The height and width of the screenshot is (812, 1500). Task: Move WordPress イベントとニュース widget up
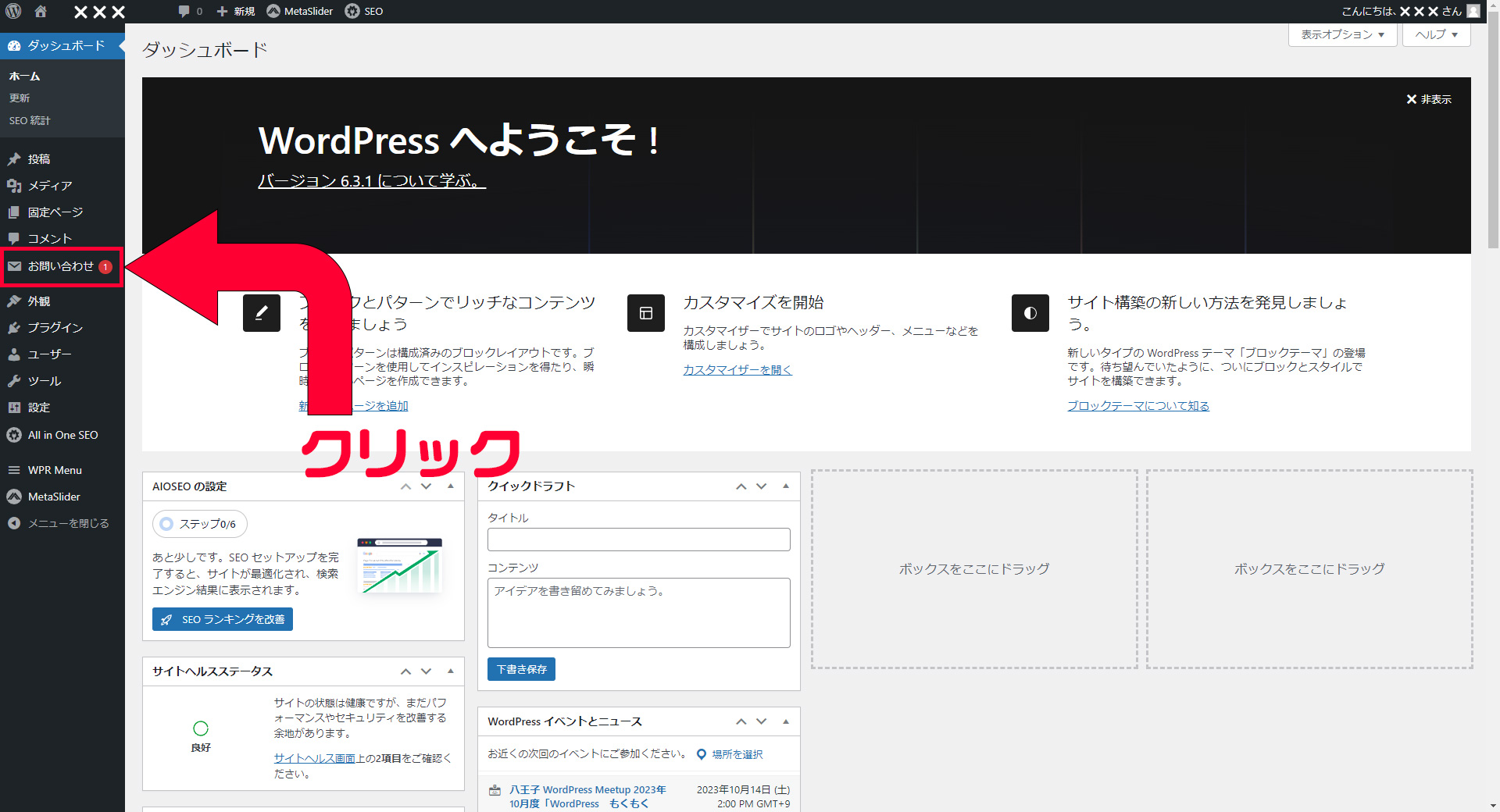pos(741,721)
